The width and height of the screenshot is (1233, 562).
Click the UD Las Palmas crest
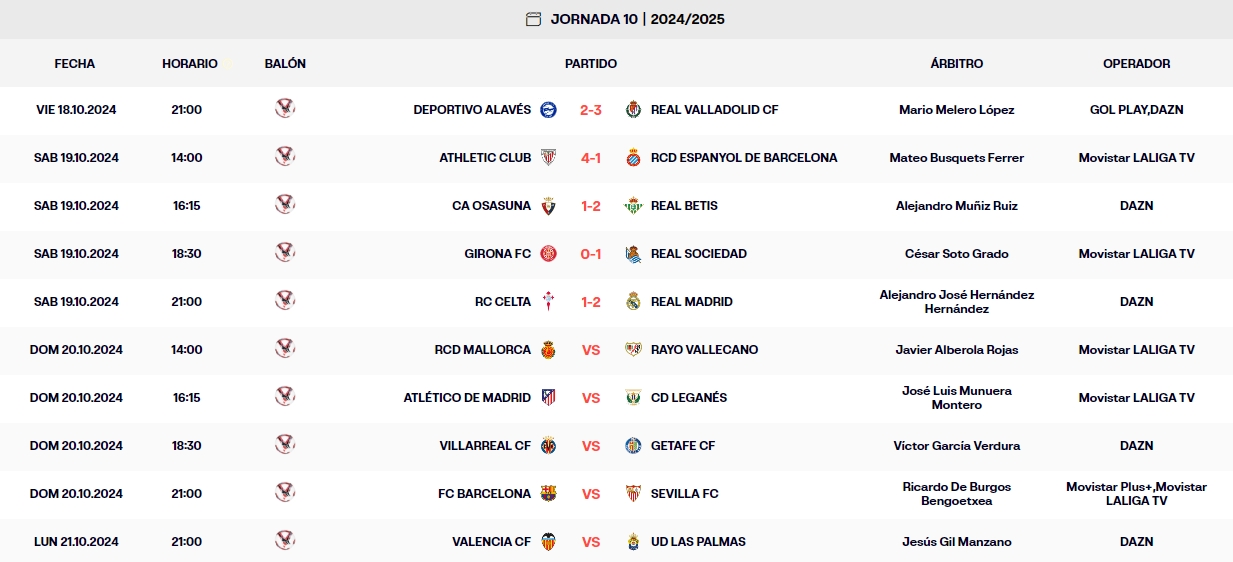point(633,542)
